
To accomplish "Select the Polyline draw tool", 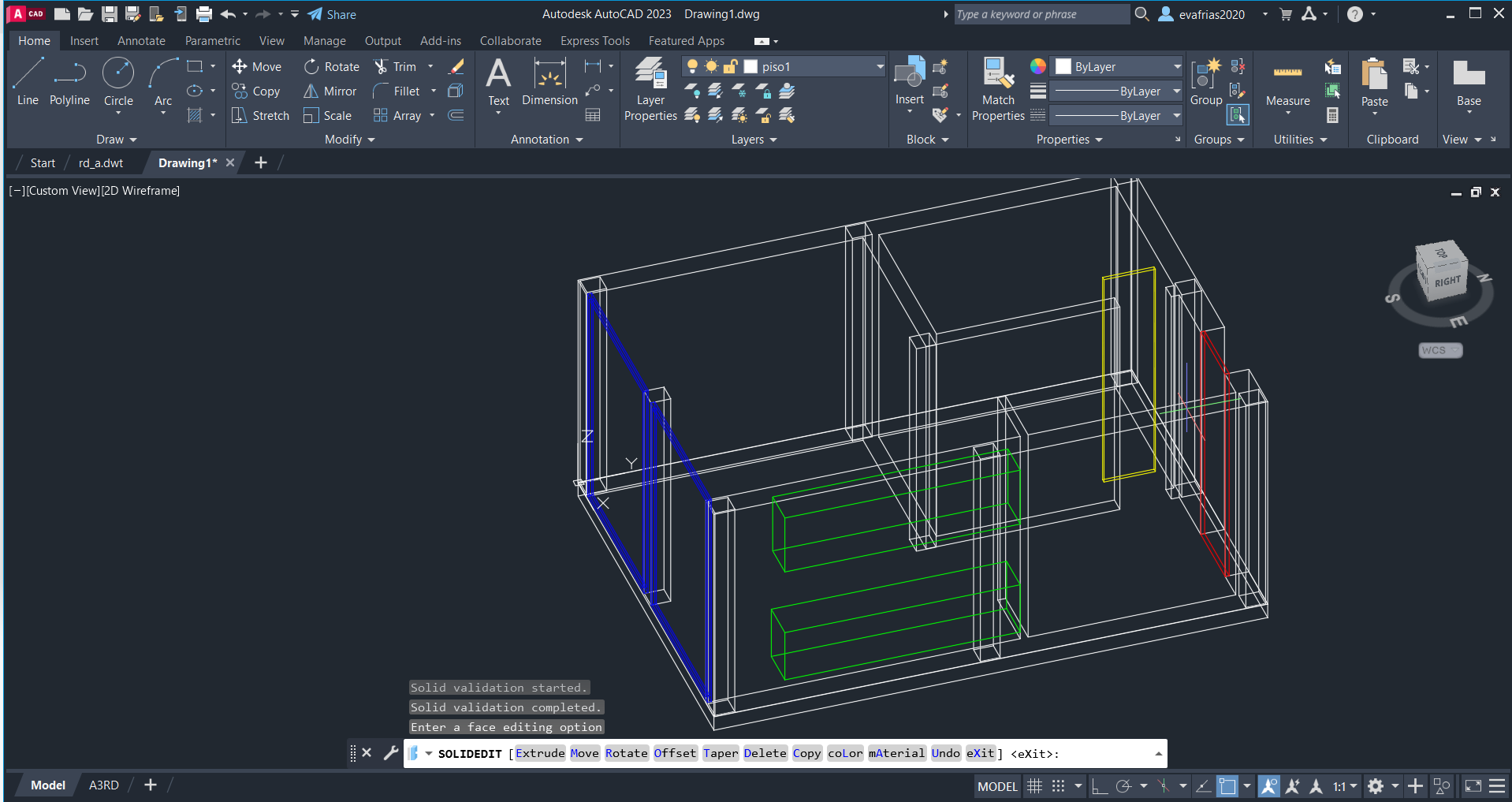I will 69,82.
